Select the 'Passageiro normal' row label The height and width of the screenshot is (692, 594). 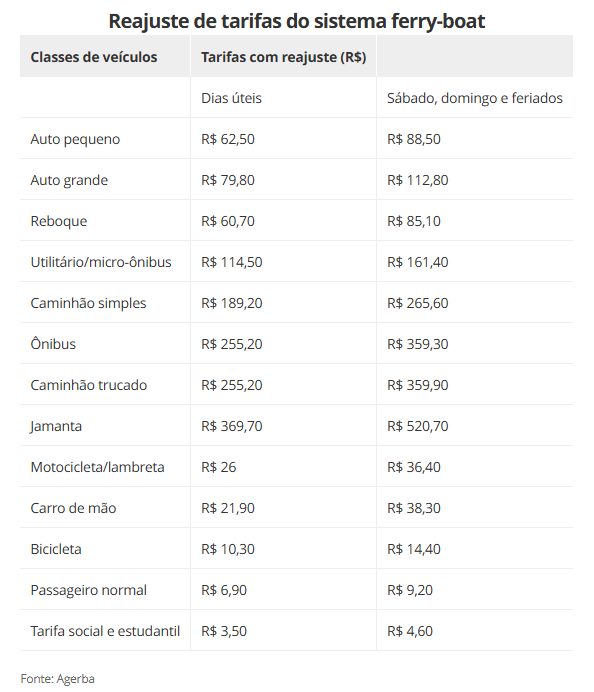click(88, 590)
